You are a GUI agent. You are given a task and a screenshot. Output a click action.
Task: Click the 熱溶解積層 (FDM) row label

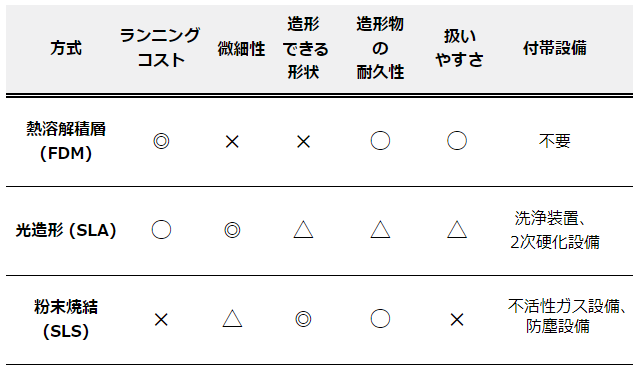click(66, 141)
